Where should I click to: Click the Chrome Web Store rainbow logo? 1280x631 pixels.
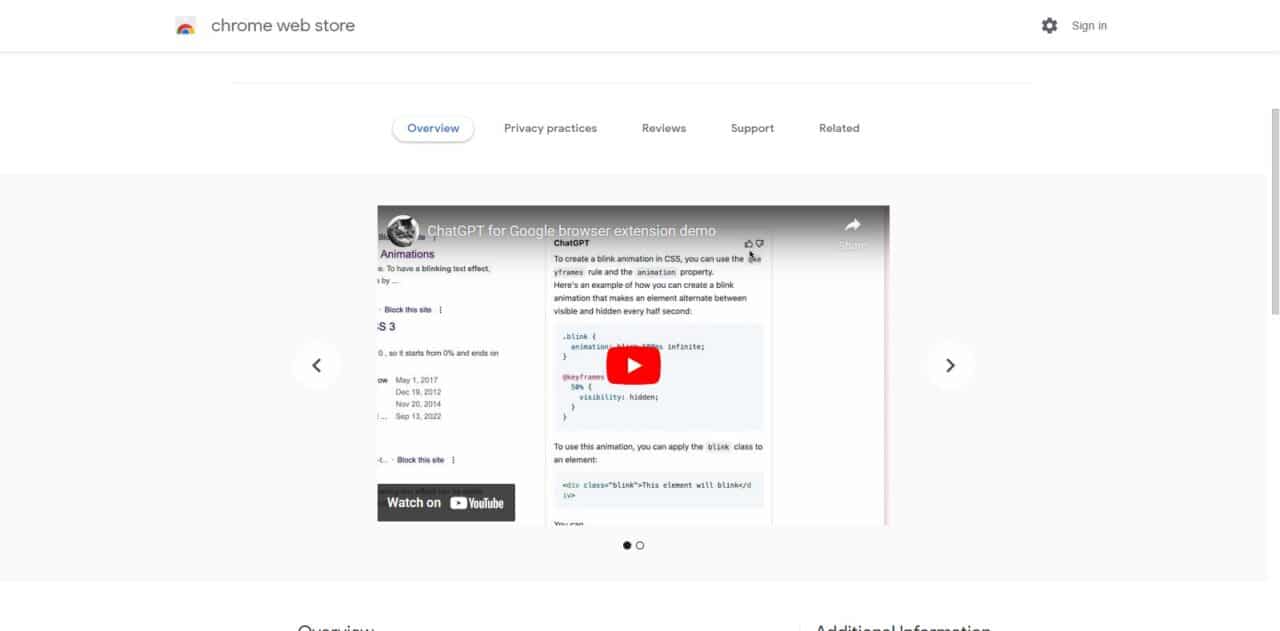(x=185, y=26)
